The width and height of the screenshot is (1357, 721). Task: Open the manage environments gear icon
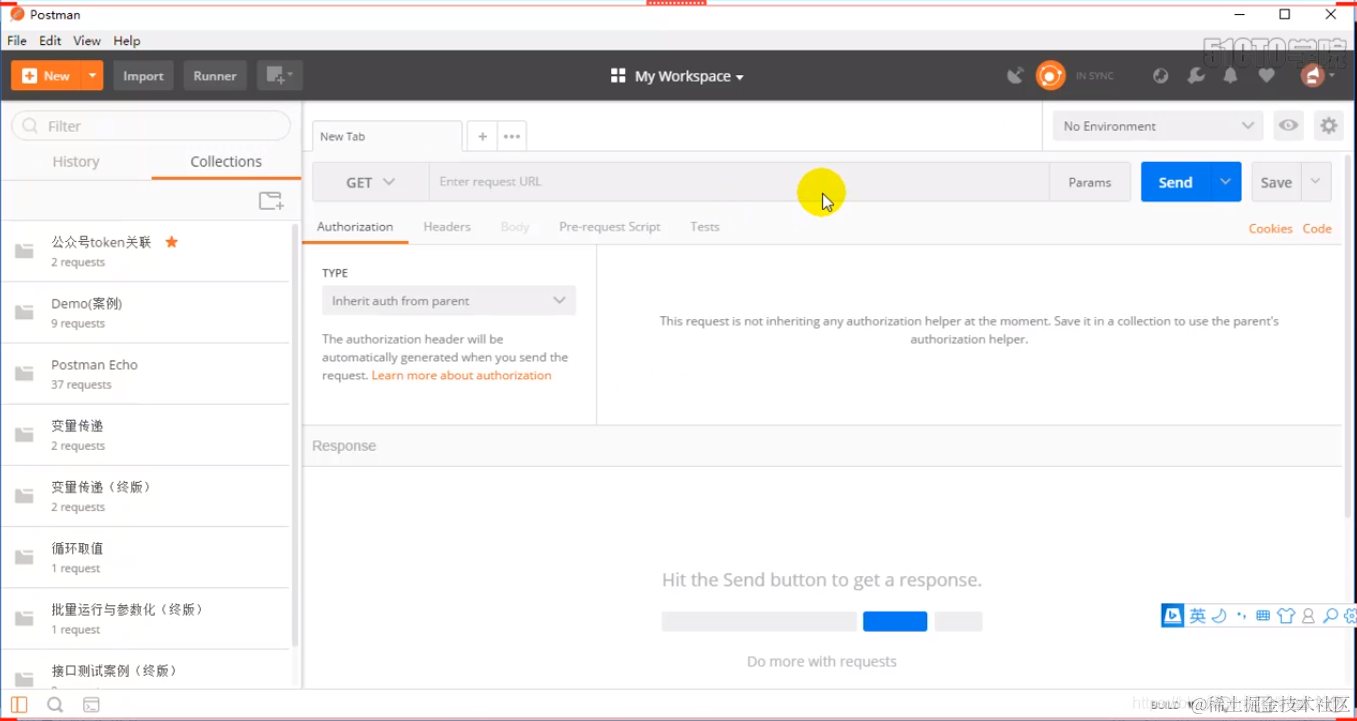(1328, 126)
